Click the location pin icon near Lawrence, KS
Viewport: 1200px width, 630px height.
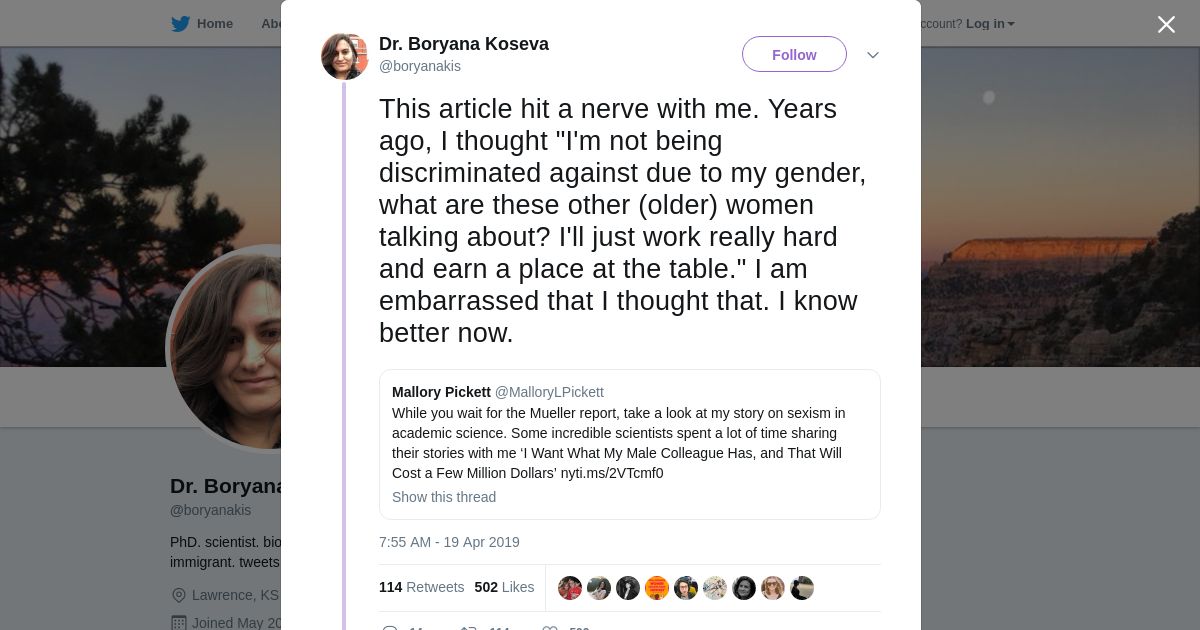pyautogui.click(x=179, y=595)
